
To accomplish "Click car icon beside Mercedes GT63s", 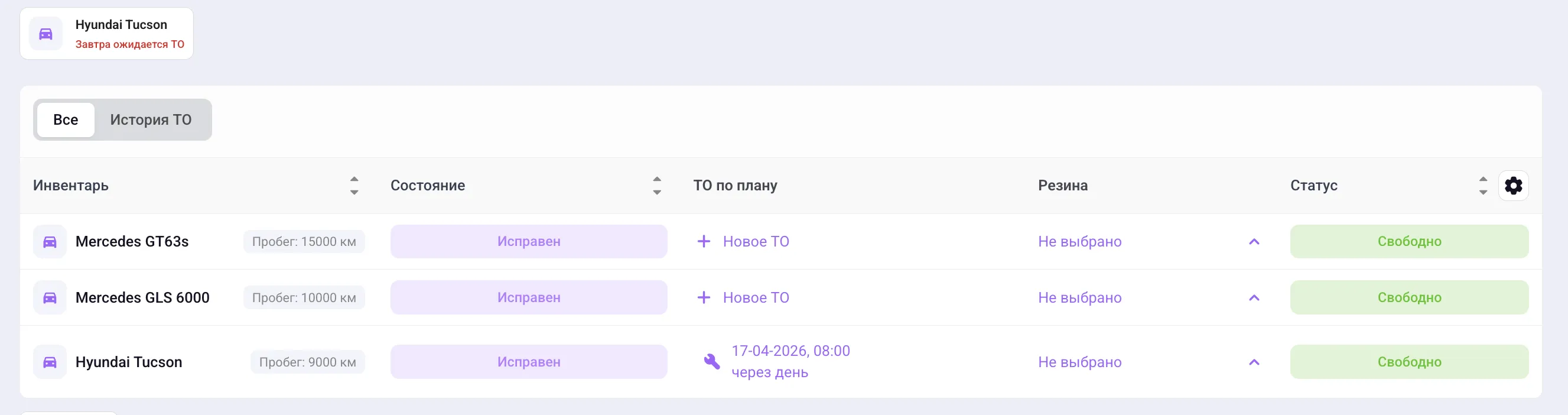I will pos(50,241).
